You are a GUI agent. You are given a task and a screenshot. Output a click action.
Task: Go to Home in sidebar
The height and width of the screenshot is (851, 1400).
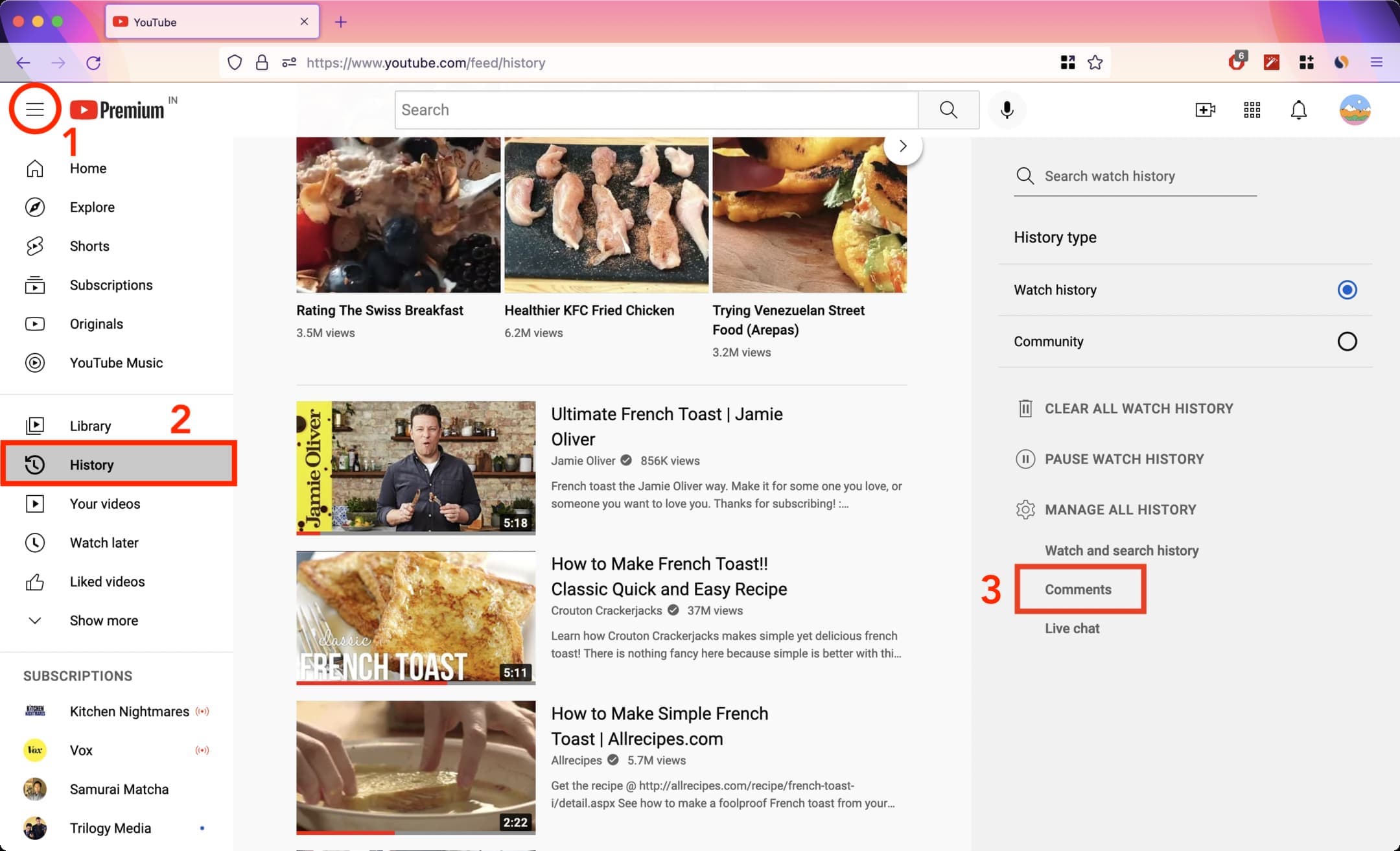pos(117,169)
